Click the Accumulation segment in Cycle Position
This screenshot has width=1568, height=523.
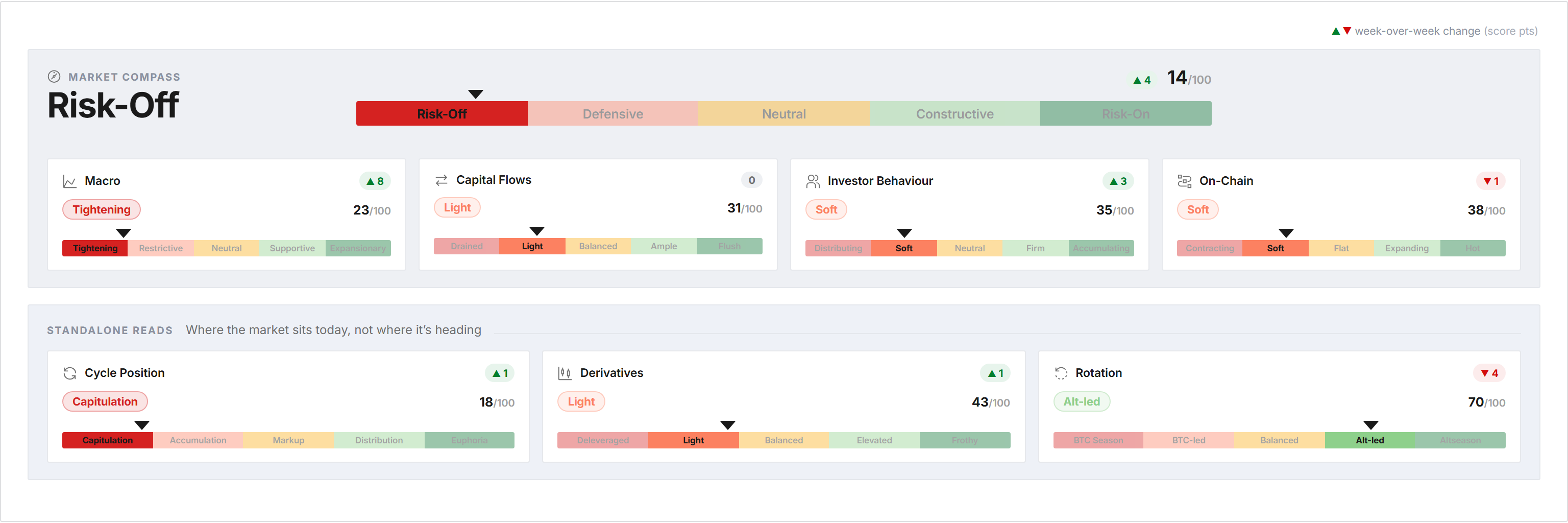point(198,440)
